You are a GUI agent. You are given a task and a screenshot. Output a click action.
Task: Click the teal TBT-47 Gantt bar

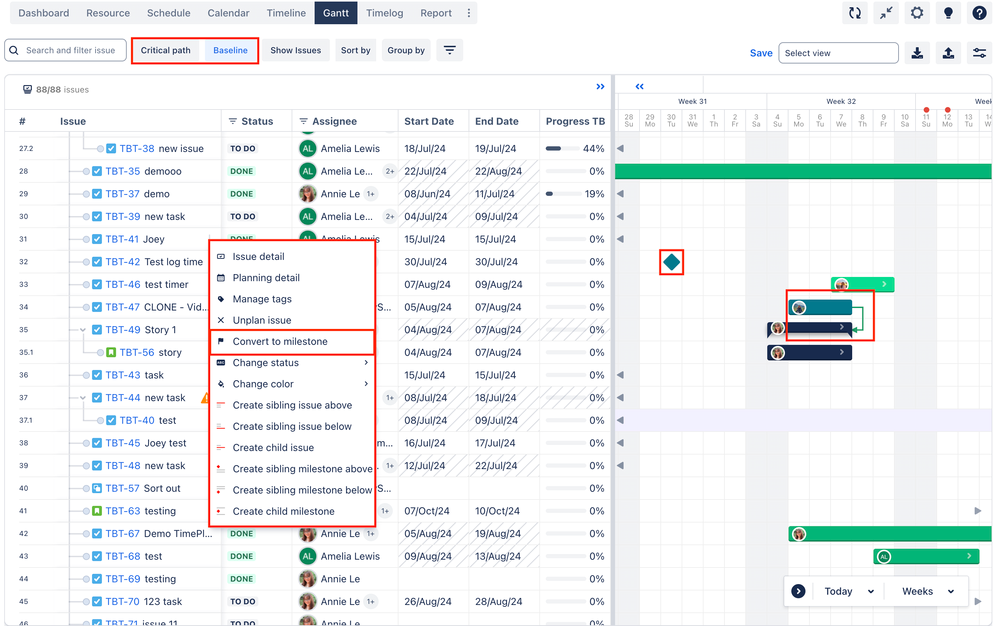click(x=820, y=307)
